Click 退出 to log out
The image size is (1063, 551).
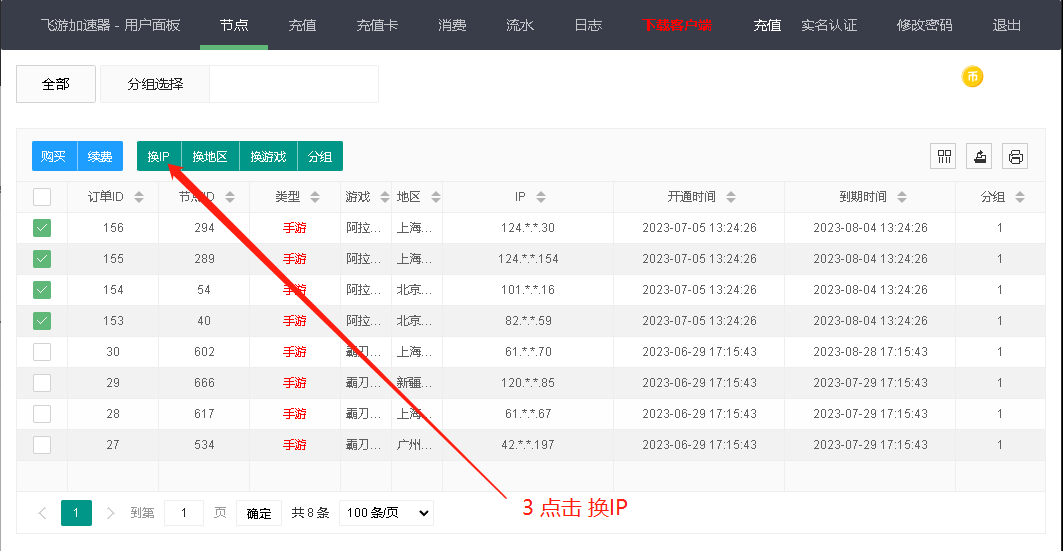(x=1007, y=25)
